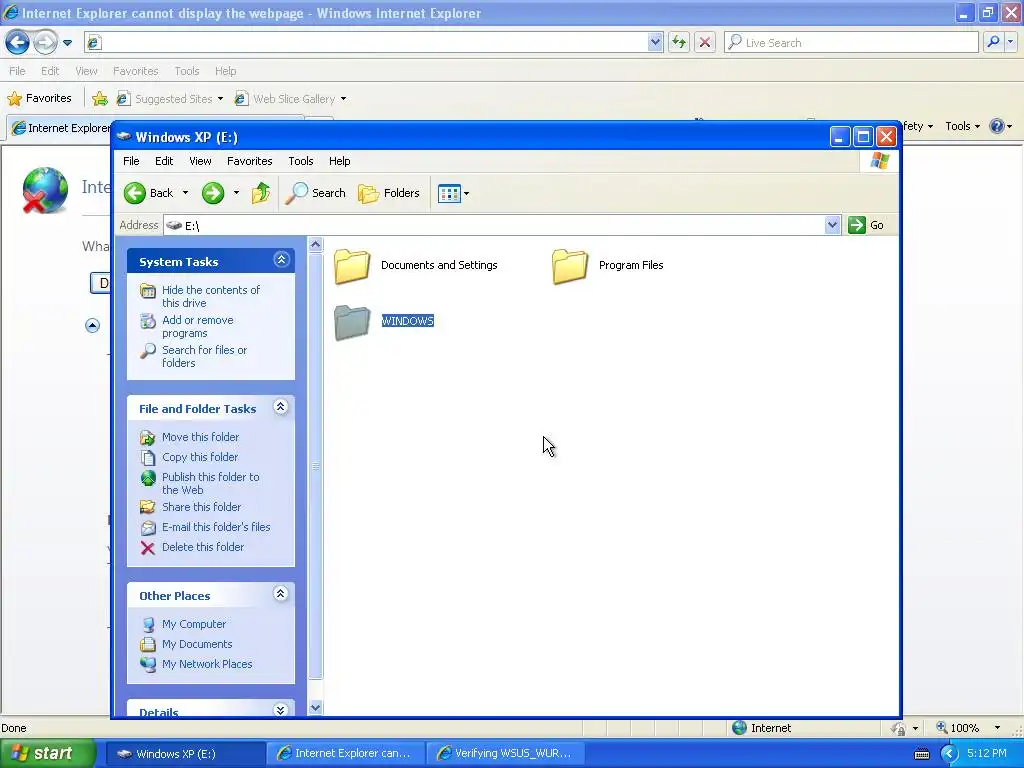Open Favorites menu in Windows XP (E:) window
This screenshot has height=768, width=1024.
tap(249, 161)
